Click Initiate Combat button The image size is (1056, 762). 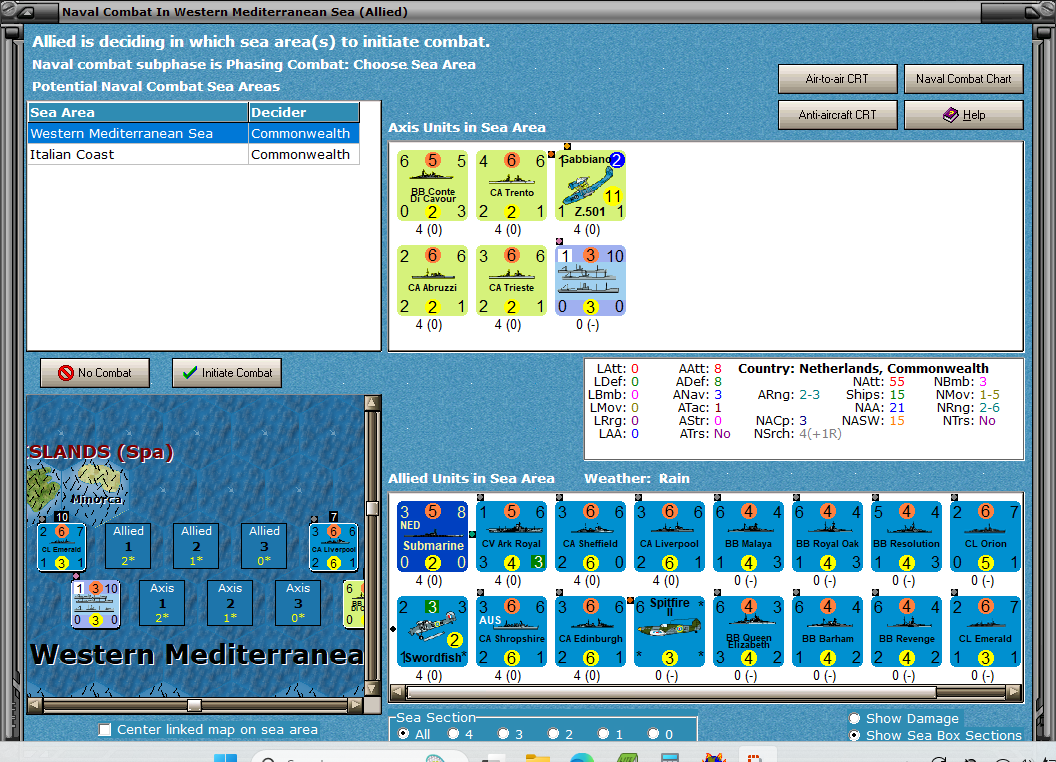coord(227,373)
